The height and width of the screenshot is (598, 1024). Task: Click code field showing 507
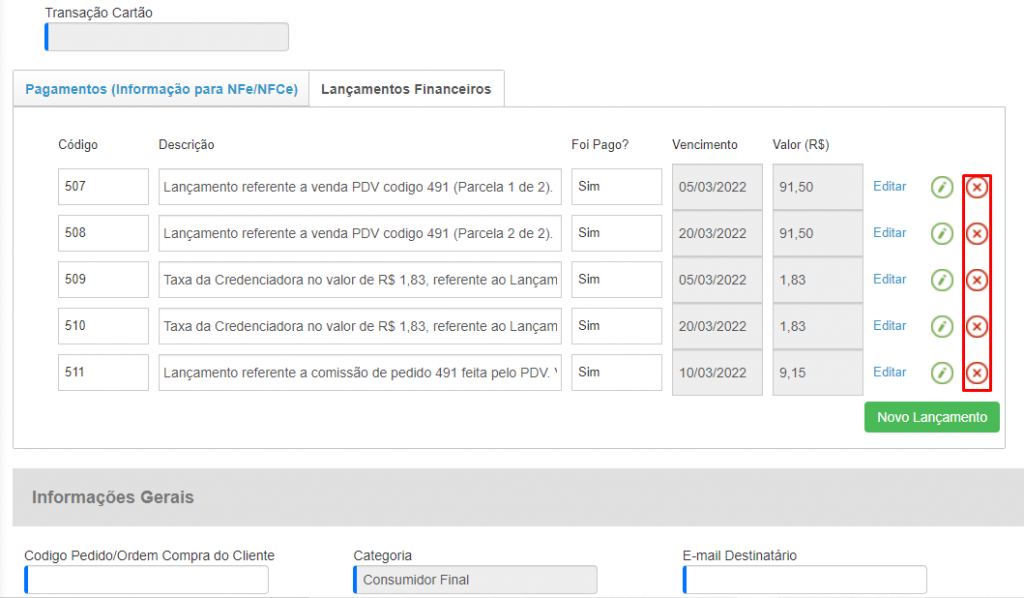click(x=103, y=187)
